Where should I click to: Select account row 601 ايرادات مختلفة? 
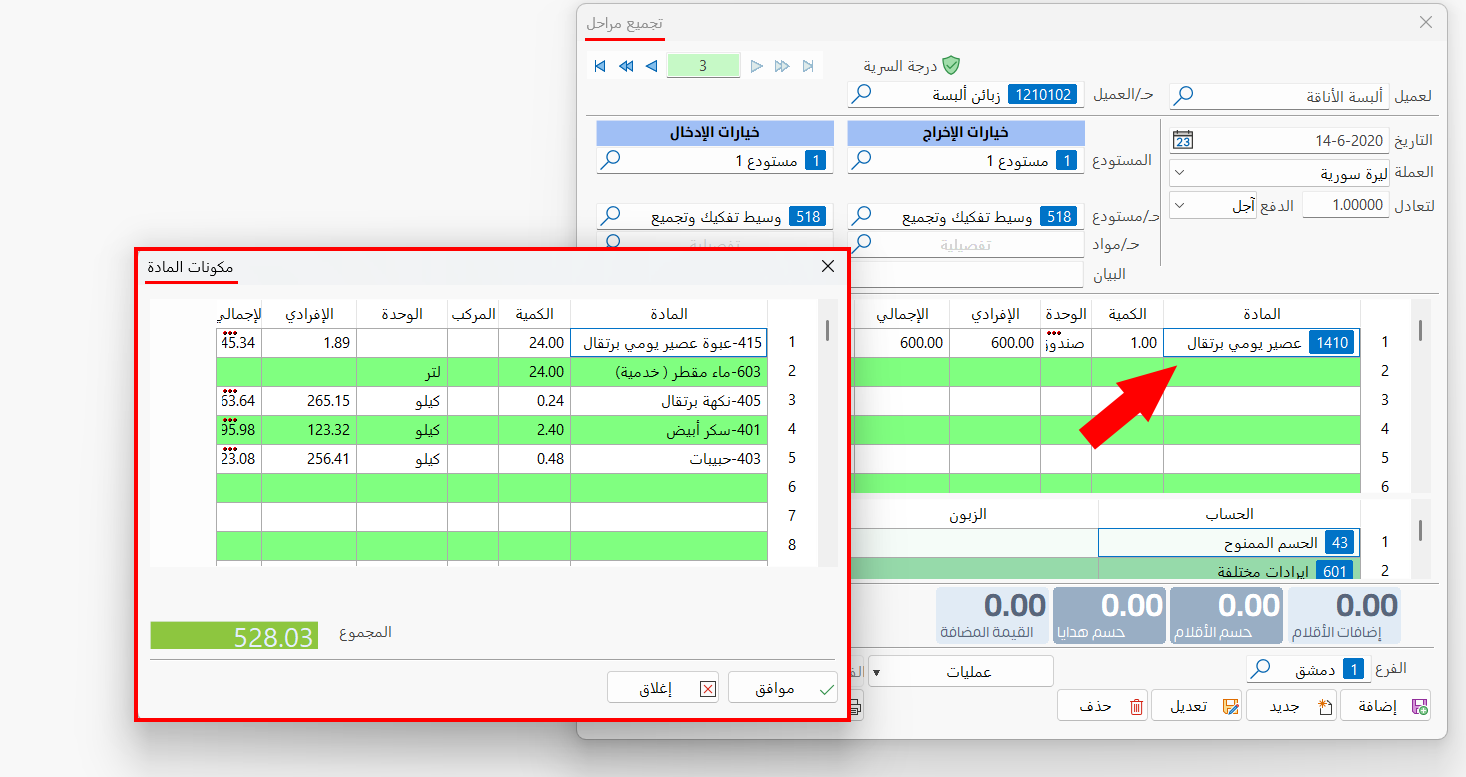point(1229,571)
